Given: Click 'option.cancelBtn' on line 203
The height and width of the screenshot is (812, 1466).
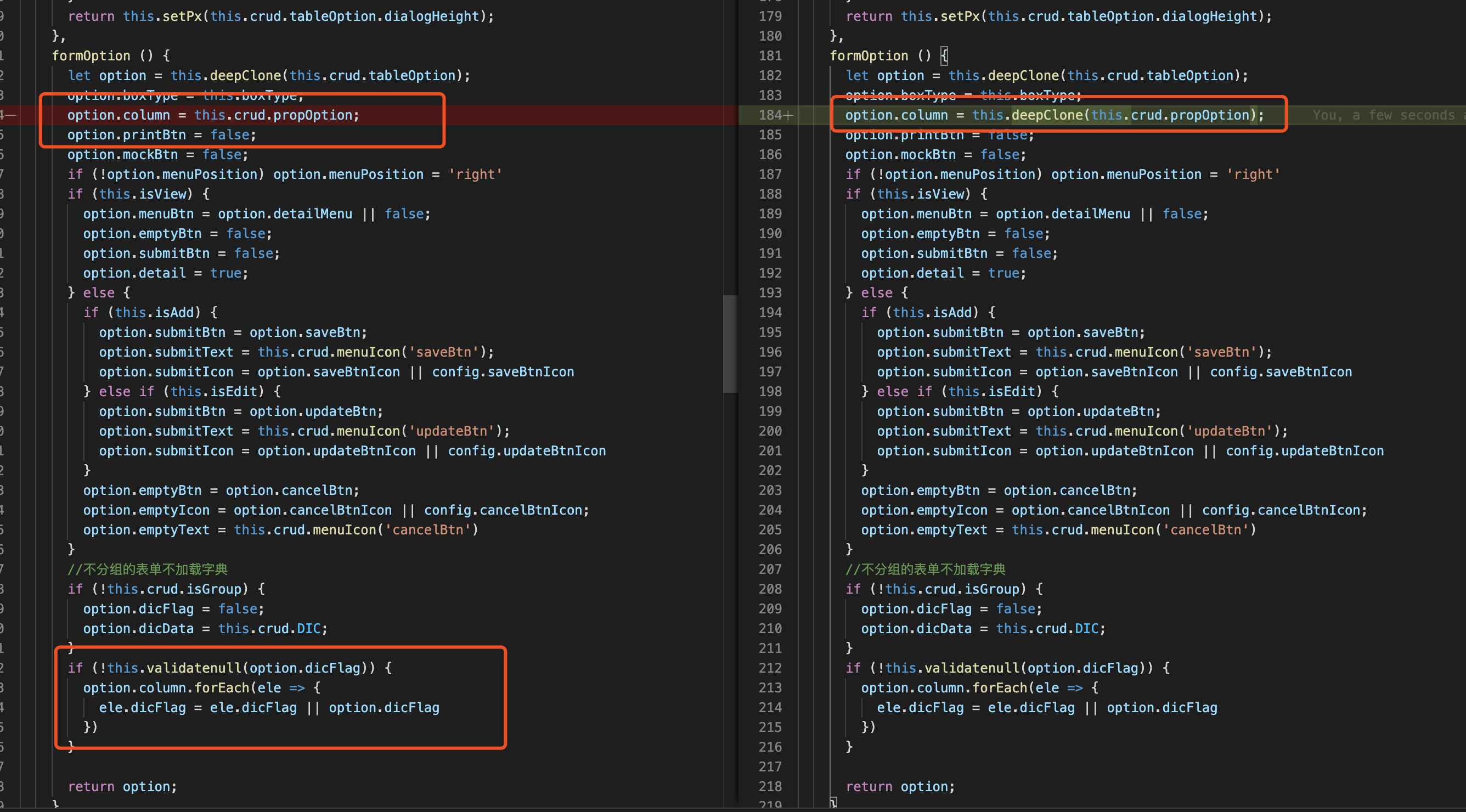Looking at the screenshot, I should point(1067,490).
